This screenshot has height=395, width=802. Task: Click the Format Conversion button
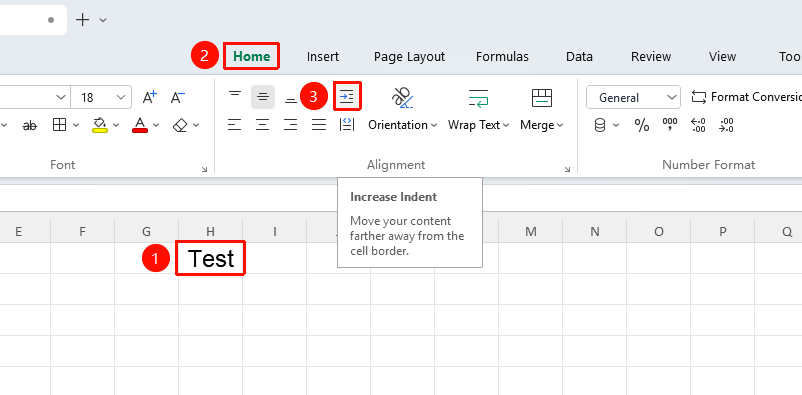coord(746,97)
